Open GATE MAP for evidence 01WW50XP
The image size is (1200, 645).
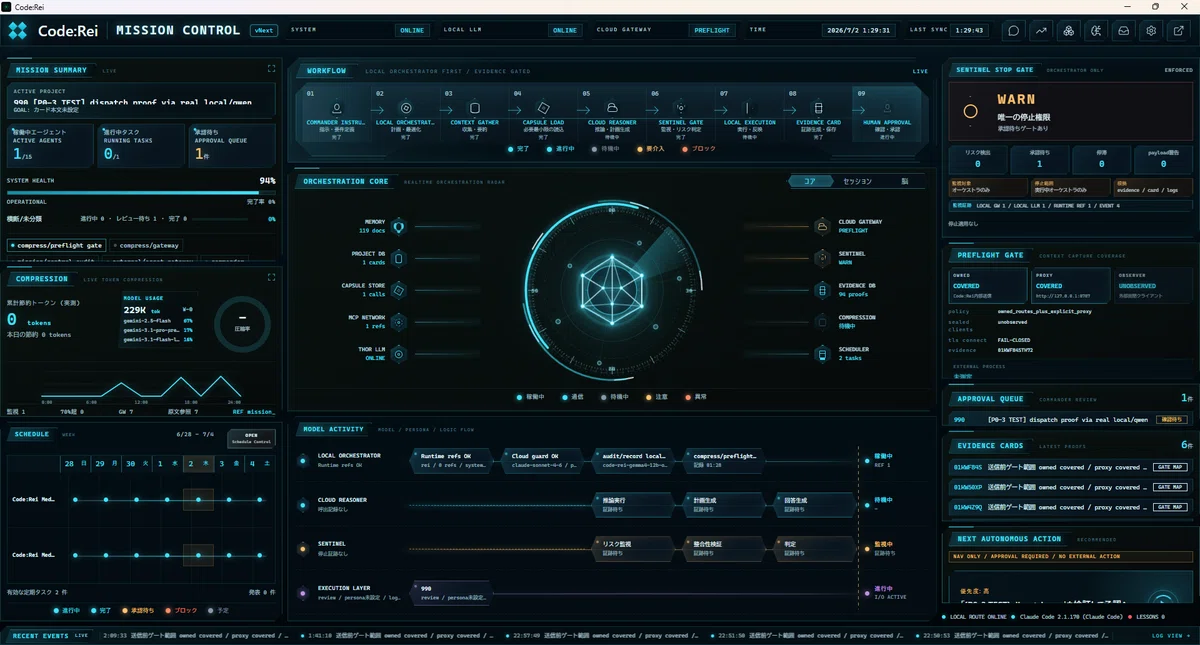(1169, 487)
